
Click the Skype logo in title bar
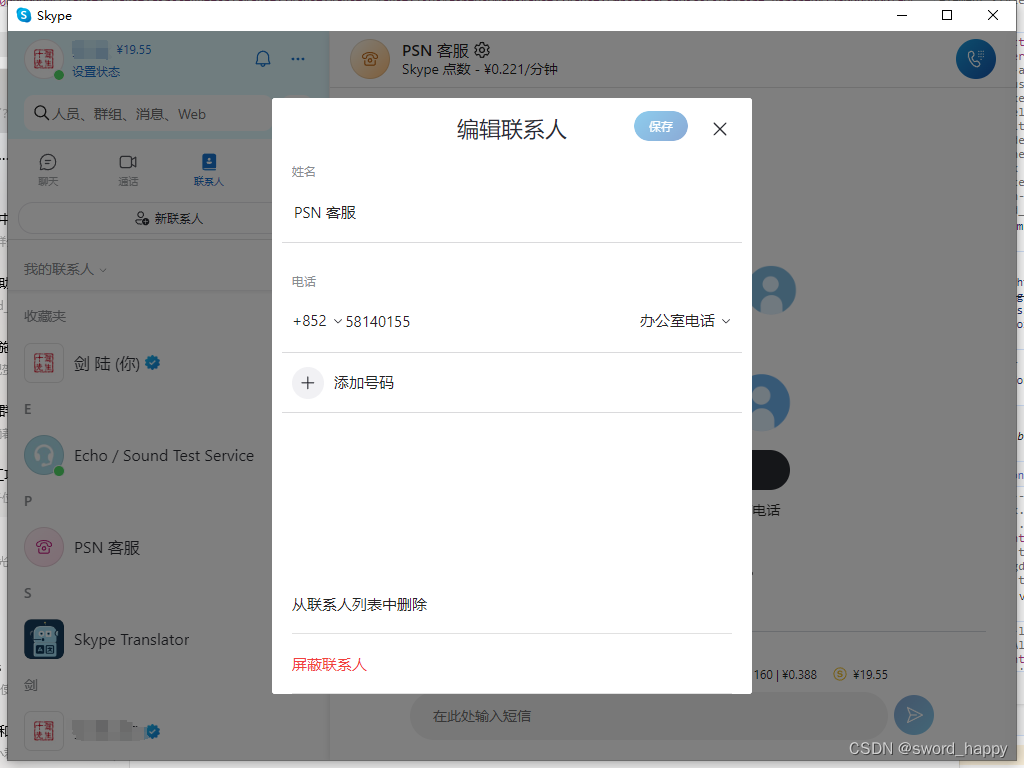pos(24,15)
